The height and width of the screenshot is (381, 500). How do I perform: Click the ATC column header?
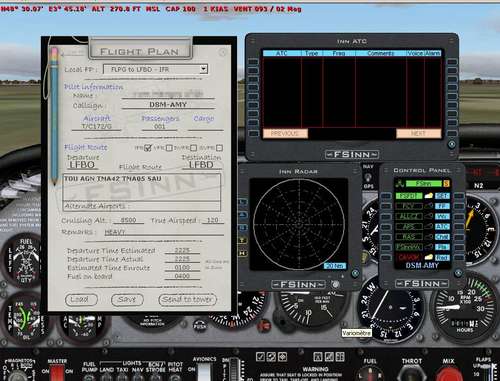point(282,53)
